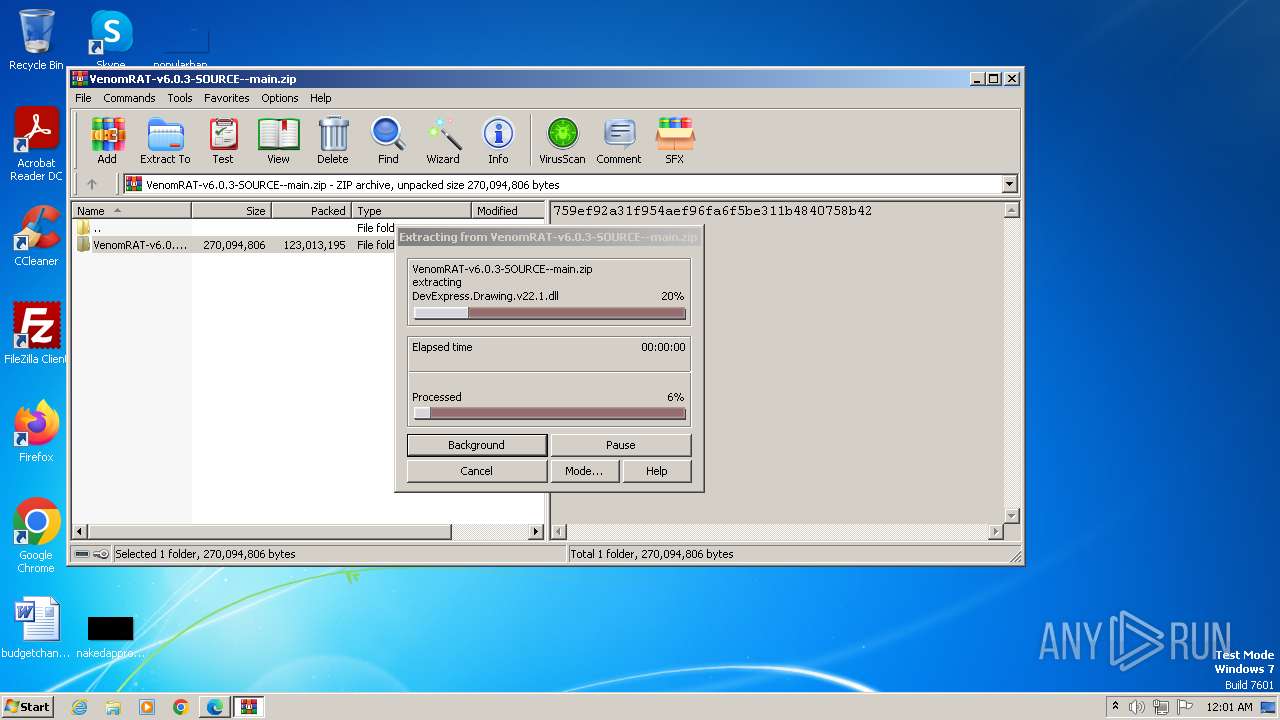
Task: Open Windows Media Player taskbar icon
Action: [x=147, y=707]
